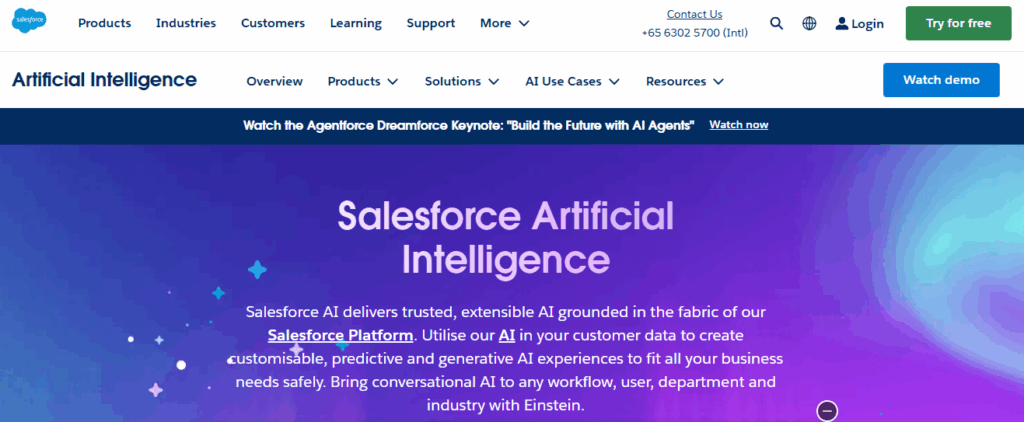1024x422 pixels.
Task: Go to the Customers menu item
Action: (x=272, y=23)
